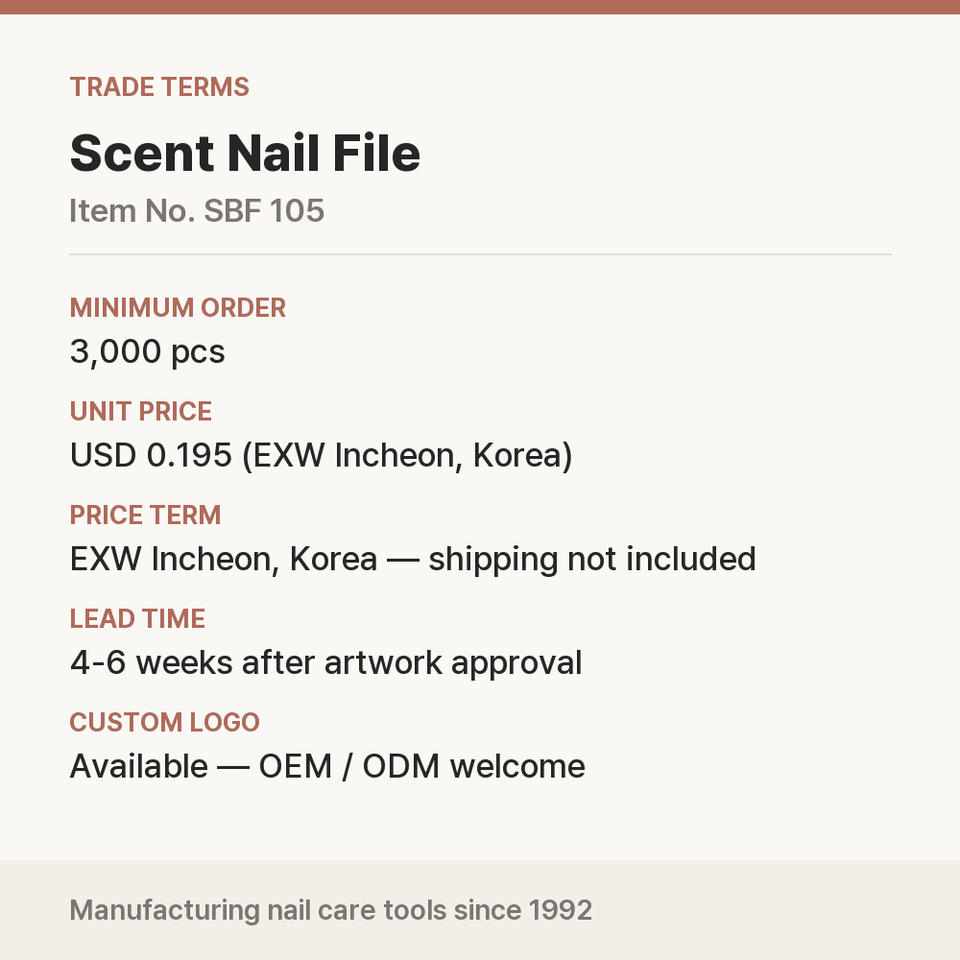Click the word Korea in price term
This screenshot has width=960, height=960.
pos(333,560)
